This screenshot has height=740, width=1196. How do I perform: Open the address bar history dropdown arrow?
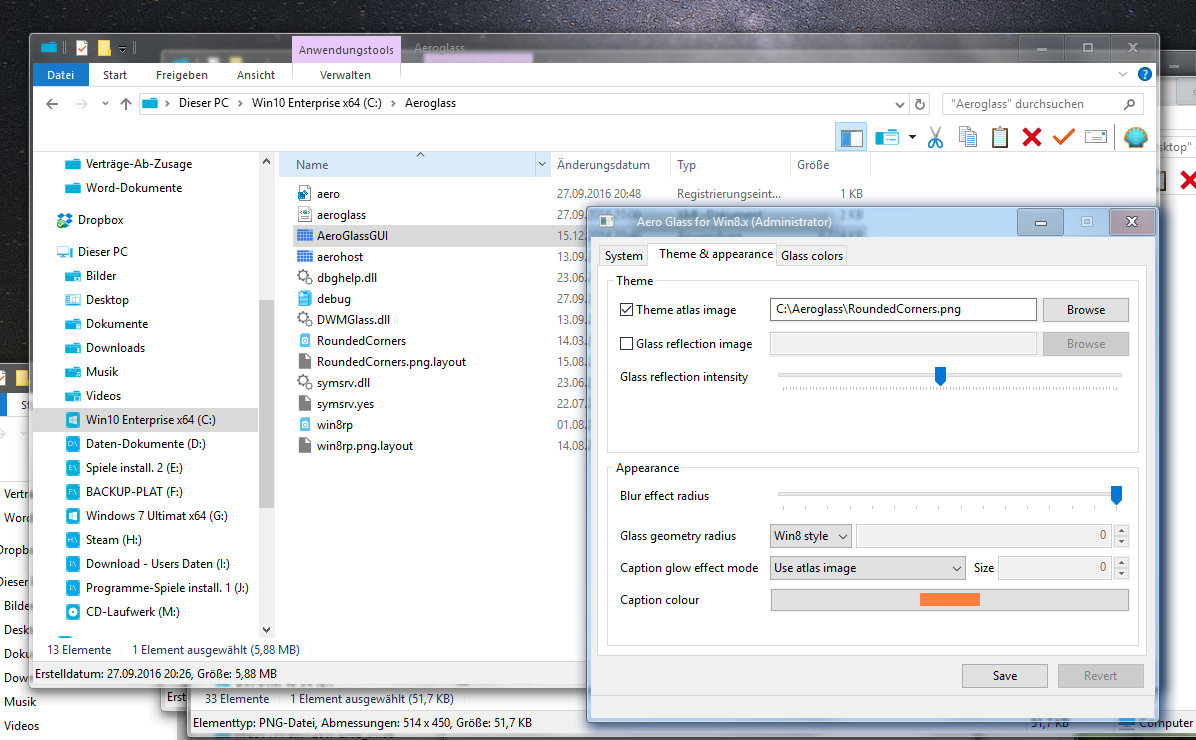(x=899, y=103)
